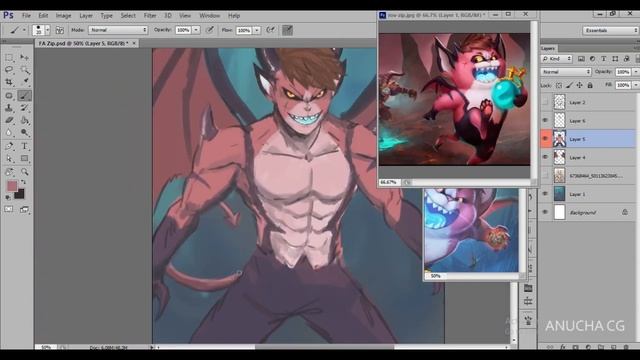Toggle pressure for size button
The height and width of the screenshot is (360, 640).
pyautogui.click(x=287, y=30)
